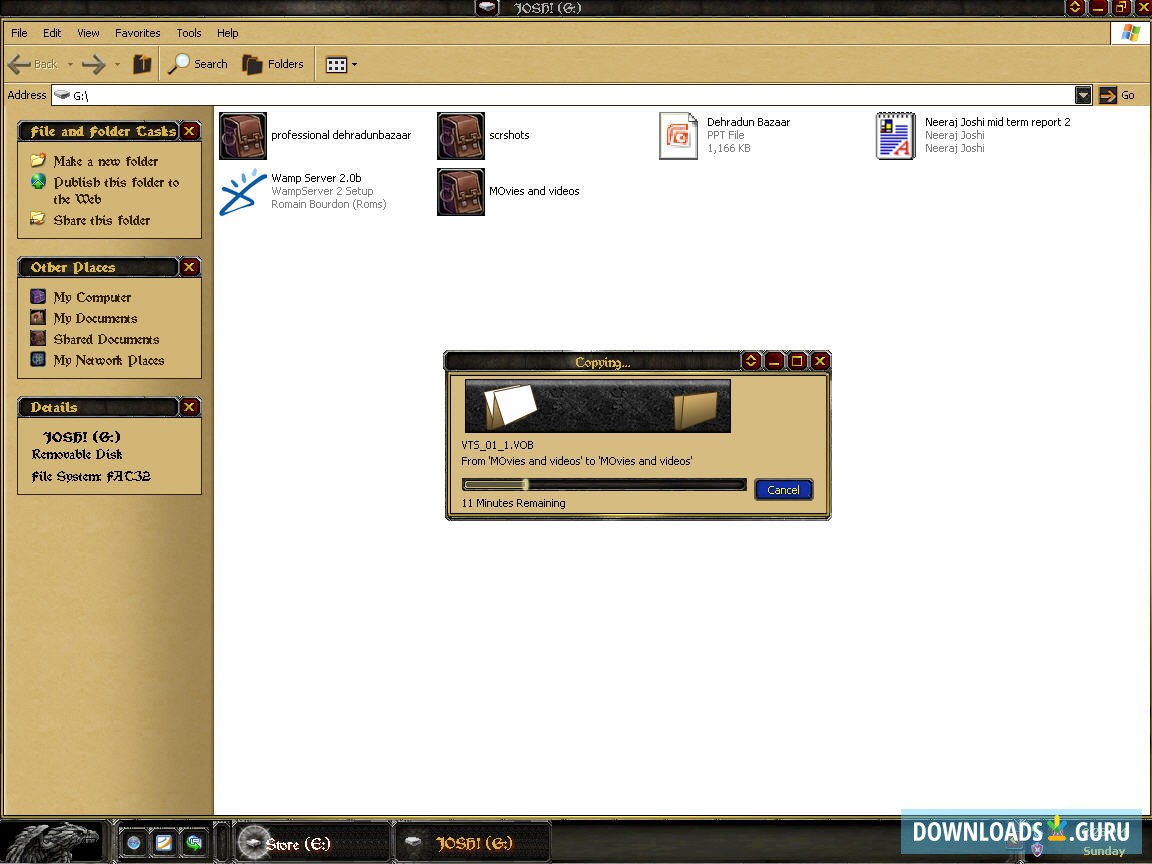Viewport: 1152px width, 864px height.
Task: Cancel the VTS_01_1.VOB copy operation
Action: point(783,489)
